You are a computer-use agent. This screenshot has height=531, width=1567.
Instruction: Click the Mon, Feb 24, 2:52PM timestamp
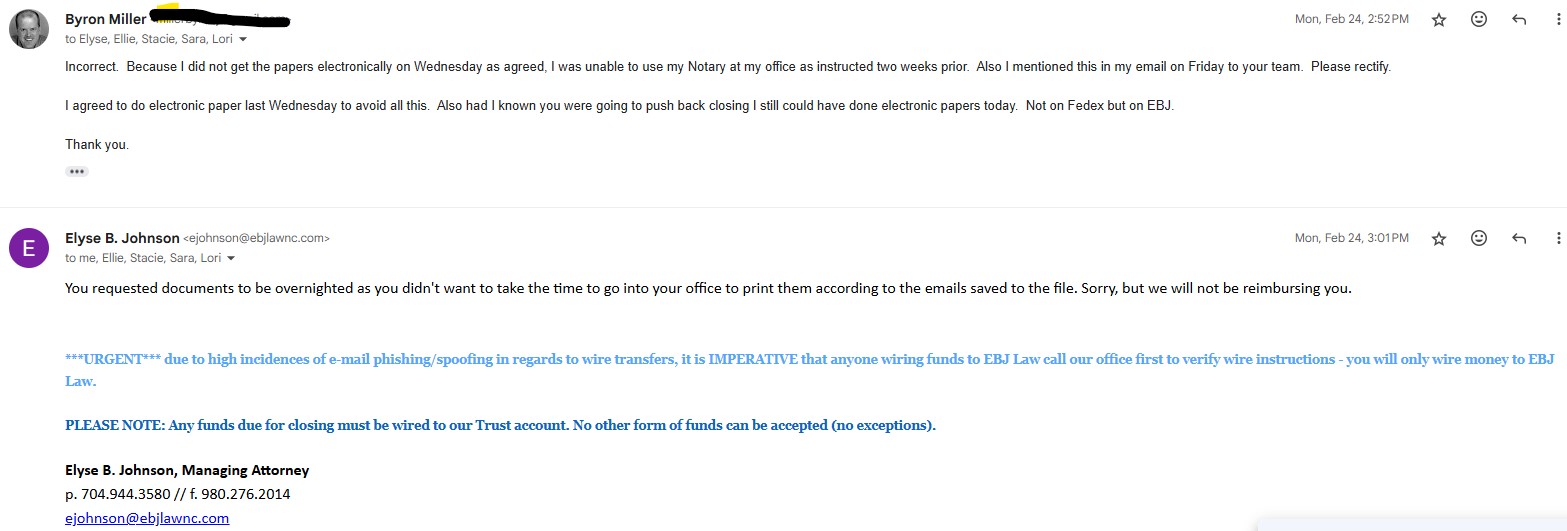[x=1352, y=19]
